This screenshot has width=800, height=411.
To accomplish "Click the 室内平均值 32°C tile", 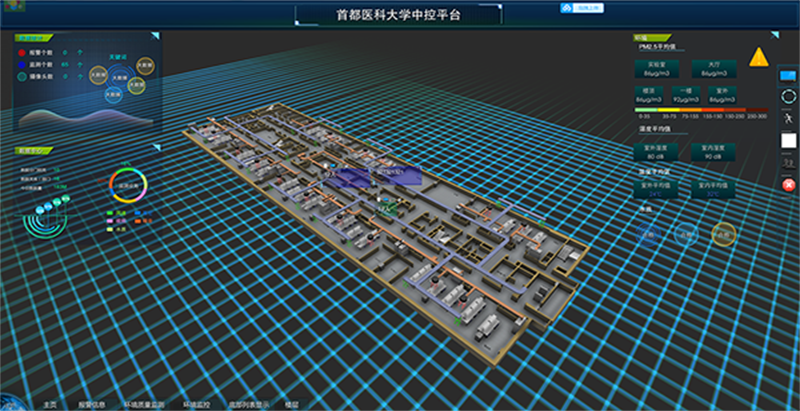I will tap(713, 189).
